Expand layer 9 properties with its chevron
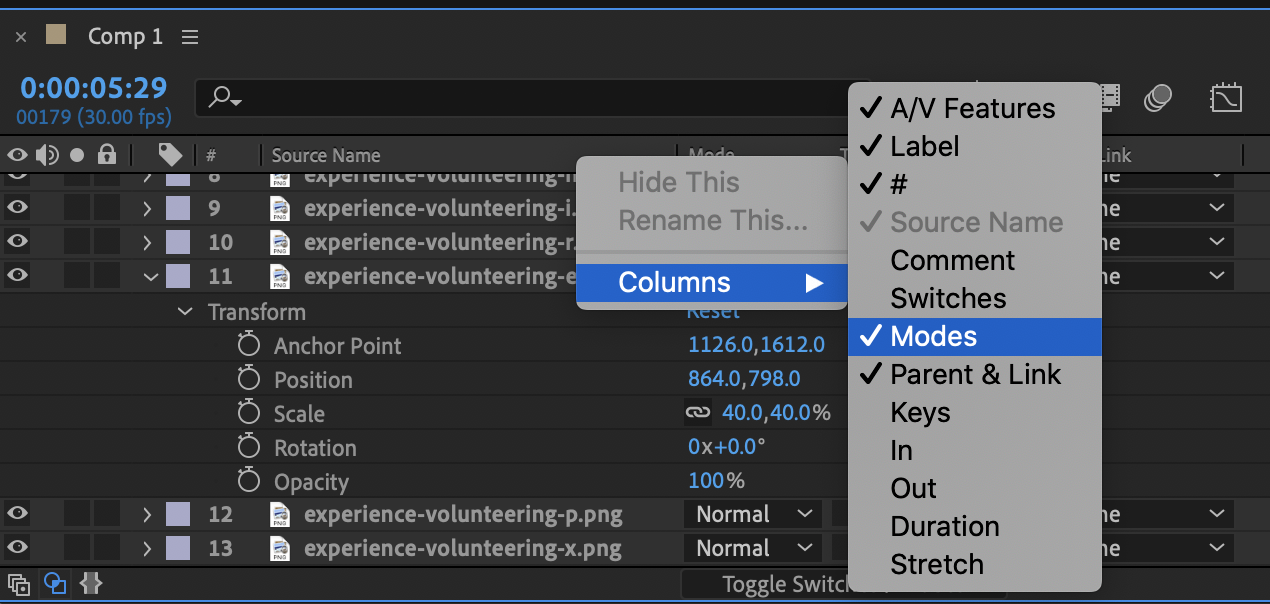Image resolution: width=1270 pixels, height=604 pixels. (x=146, y=207)
